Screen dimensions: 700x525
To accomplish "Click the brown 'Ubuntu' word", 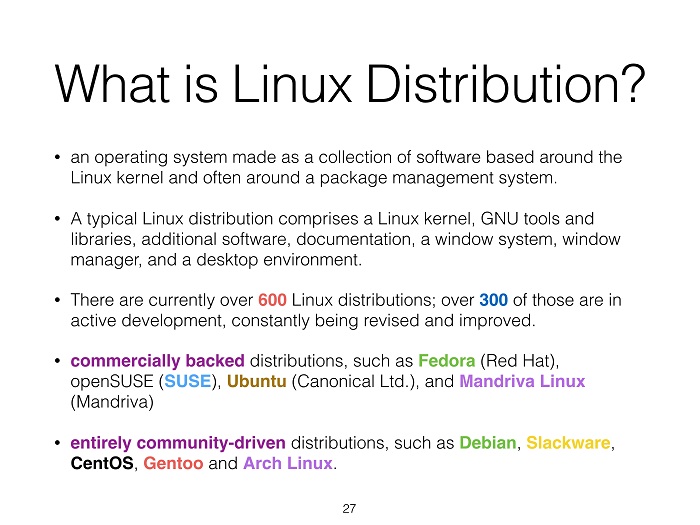I will 257,381.
